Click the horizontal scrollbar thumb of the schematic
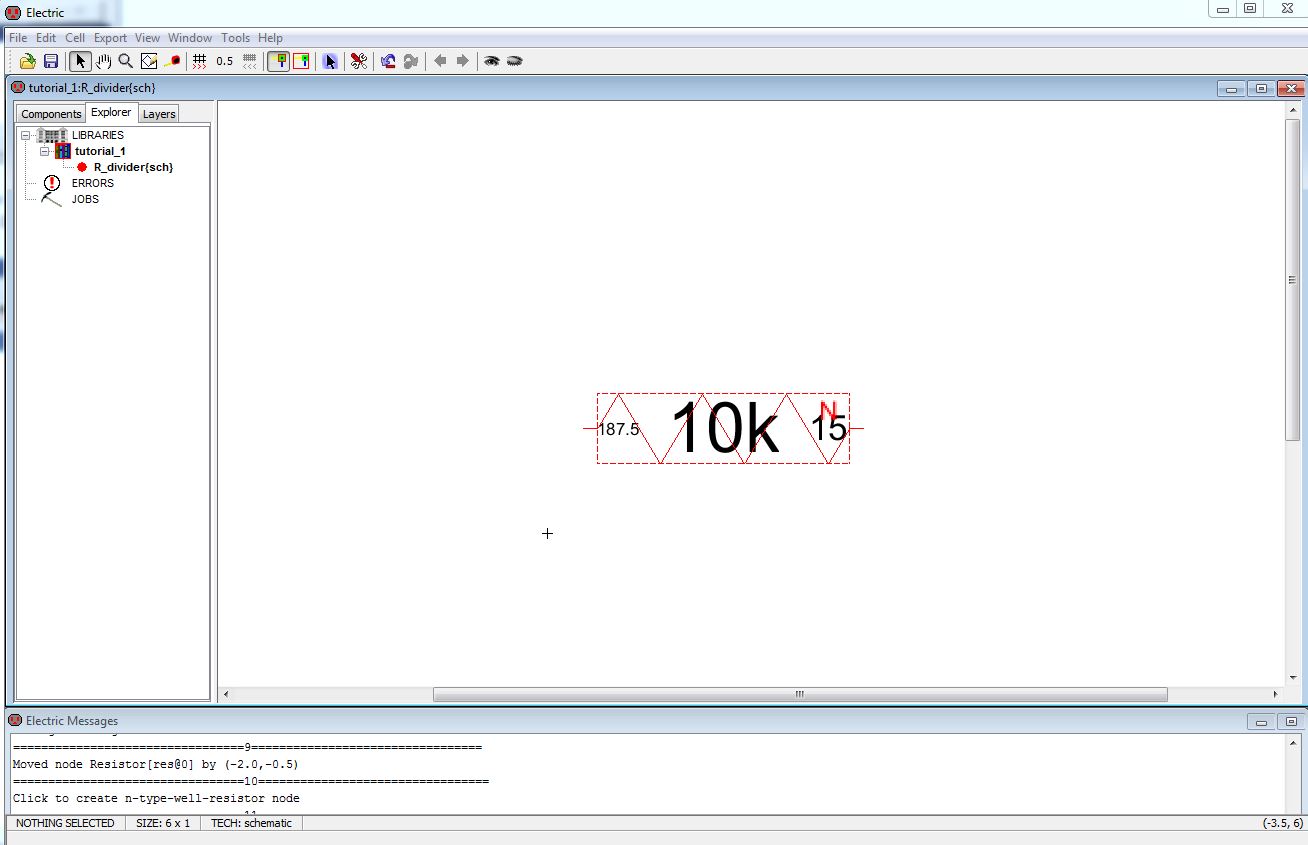 800,694
